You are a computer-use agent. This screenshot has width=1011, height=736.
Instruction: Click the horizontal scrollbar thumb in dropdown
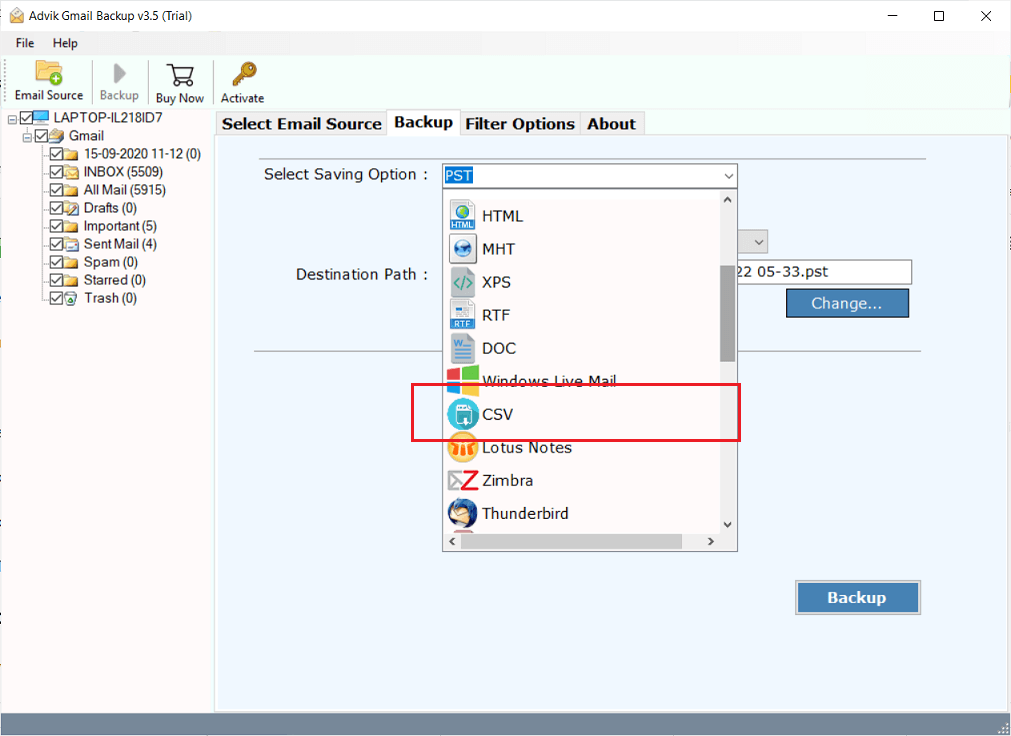coord(571,541)
